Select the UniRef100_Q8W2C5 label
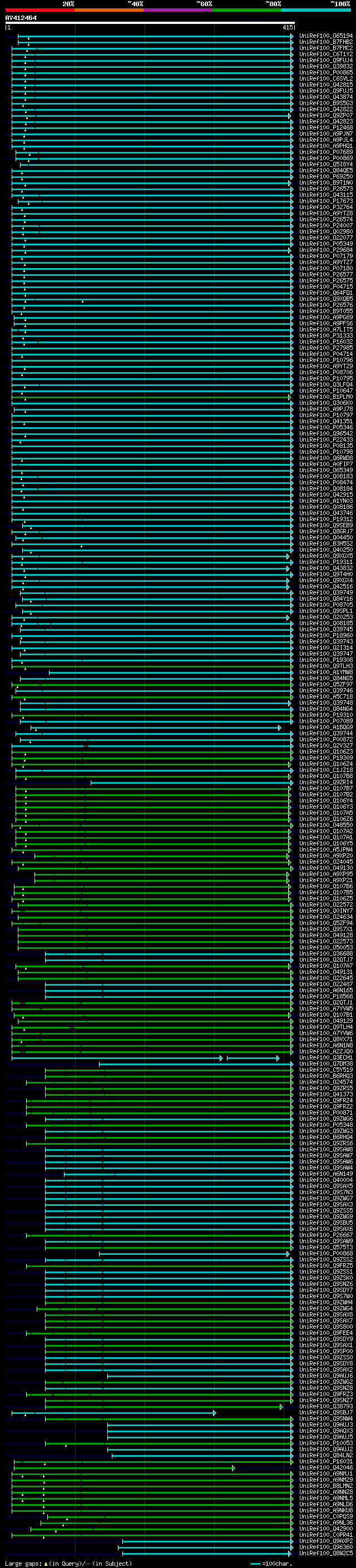Image resolution: width=356 pixels, height=1568 pixels. tap(325, 1554)
